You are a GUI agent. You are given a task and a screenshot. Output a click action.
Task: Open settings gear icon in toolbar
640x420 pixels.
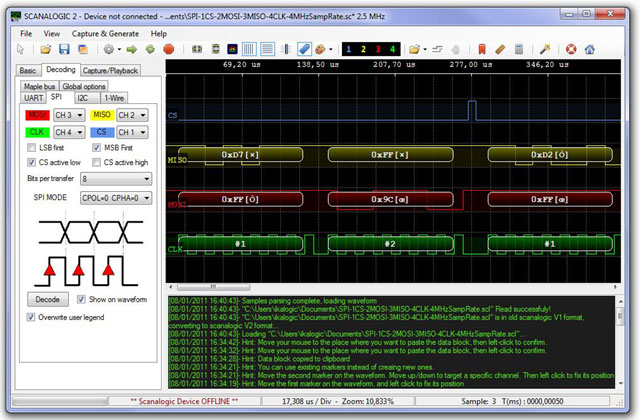point(109,49)
